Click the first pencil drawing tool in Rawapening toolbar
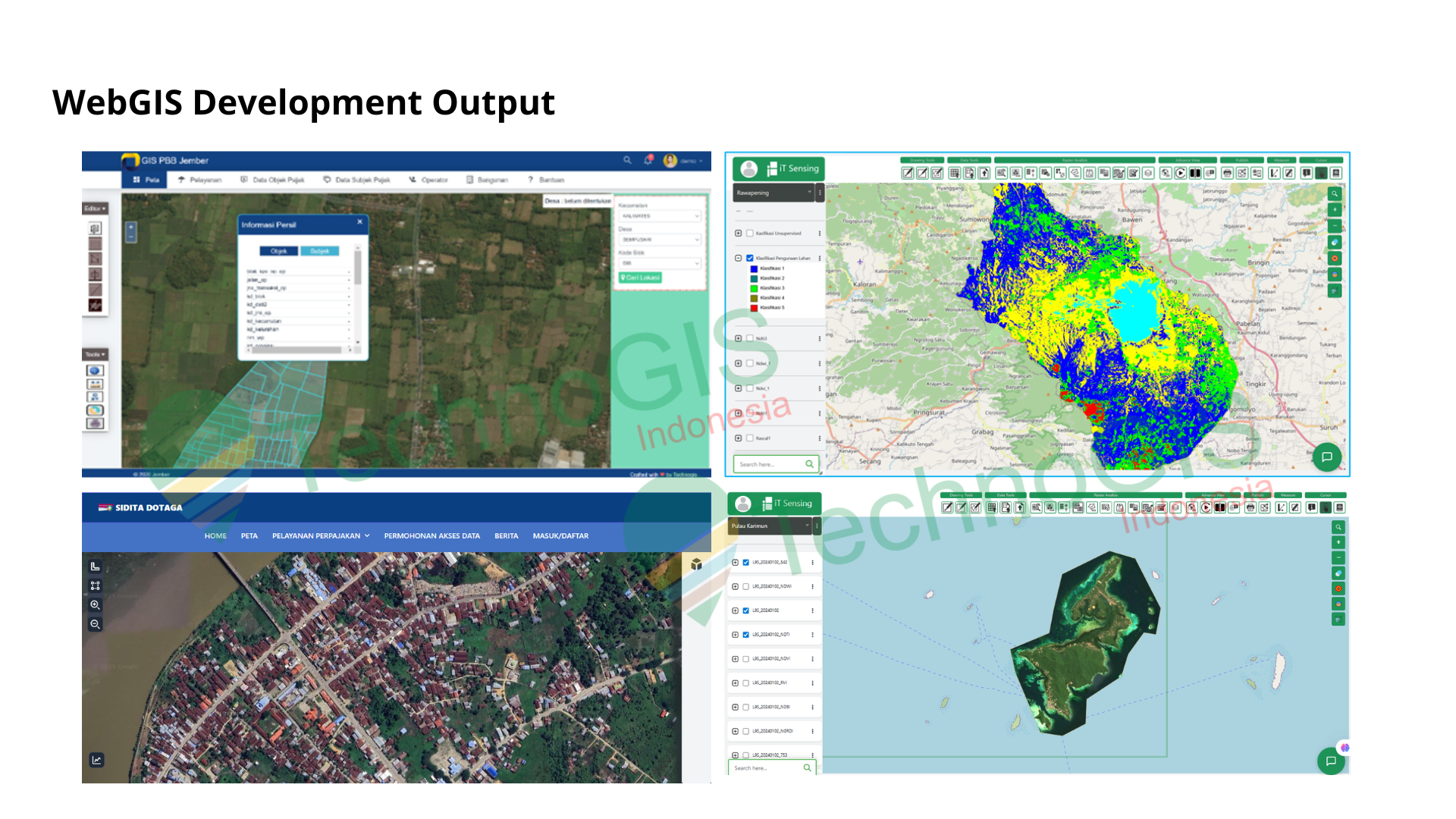 click(908, 173)
